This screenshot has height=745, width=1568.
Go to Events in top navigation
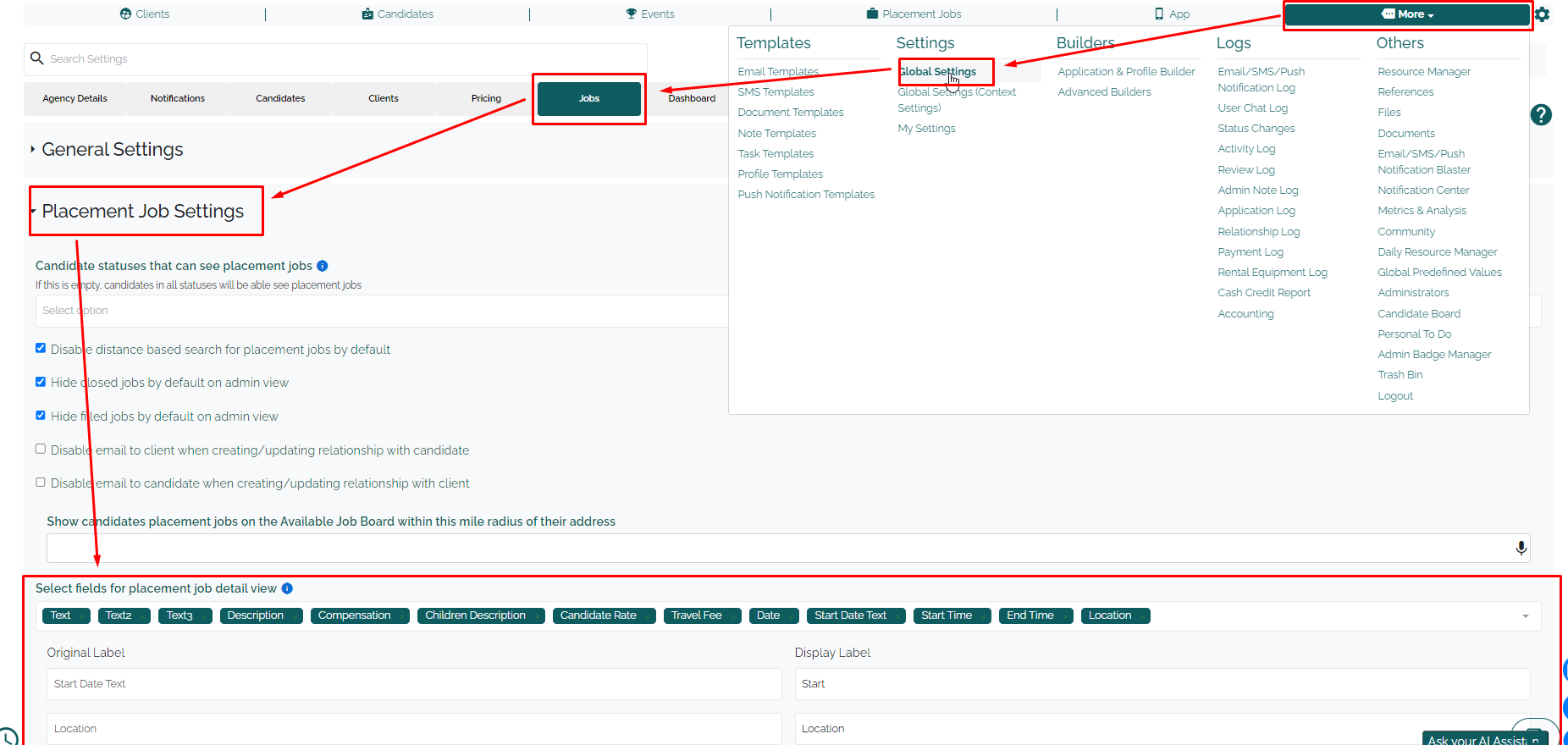coord(650,14)
